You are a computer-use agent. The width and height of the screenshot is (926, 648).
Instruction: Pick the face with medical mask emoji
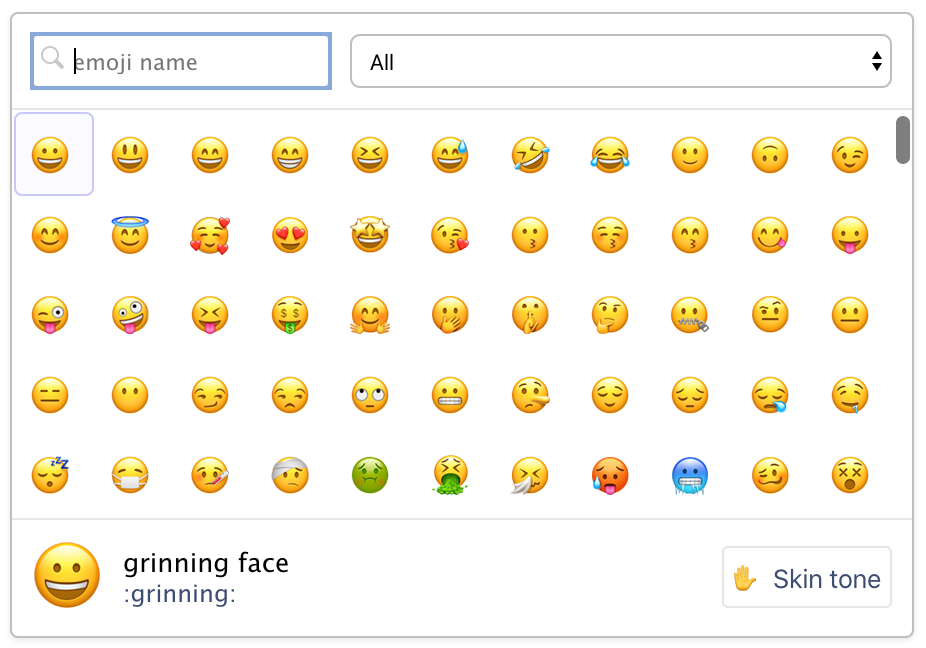130,475
